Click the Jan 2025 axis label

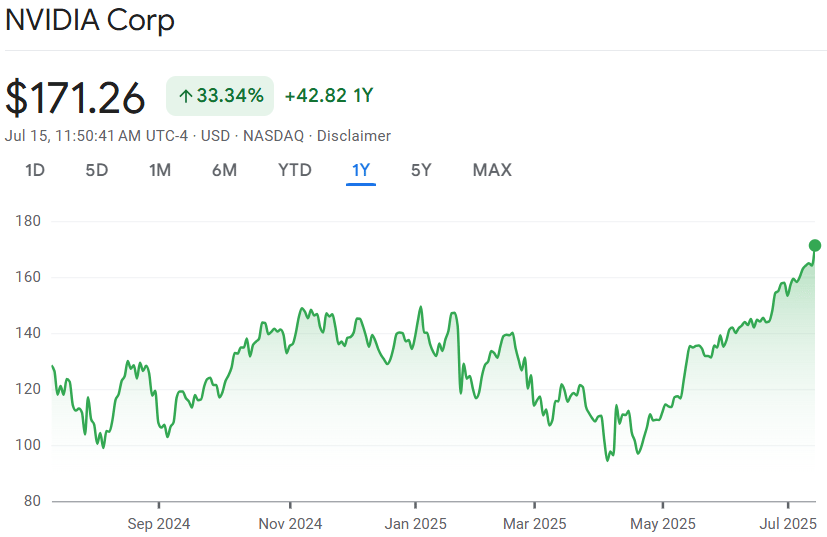(416, 524)
